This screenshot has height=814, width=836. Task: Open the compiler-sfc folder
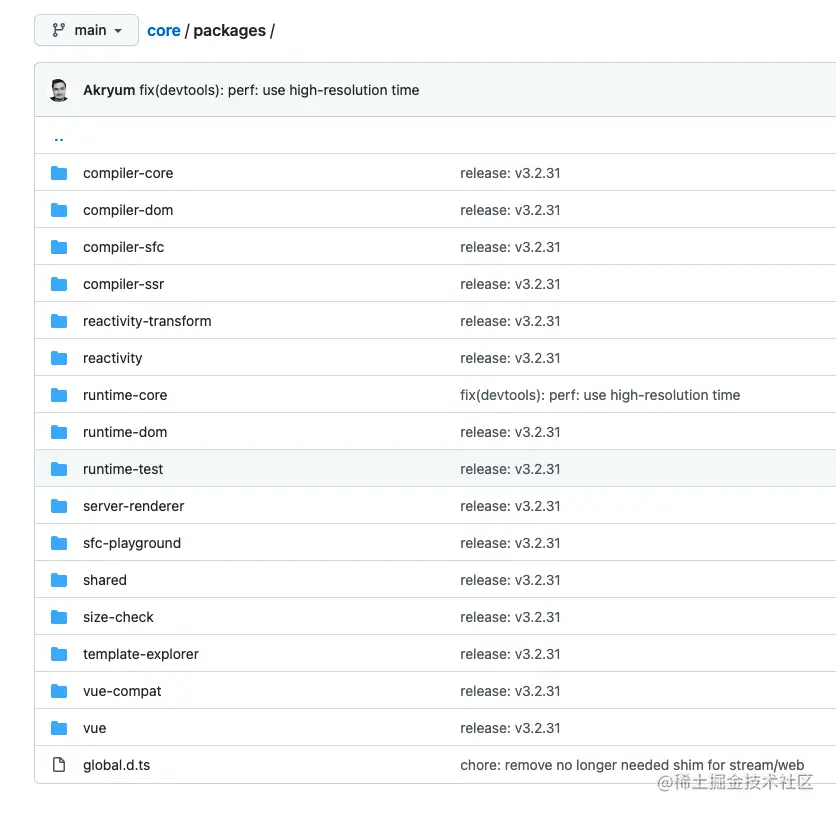[124, 247]
